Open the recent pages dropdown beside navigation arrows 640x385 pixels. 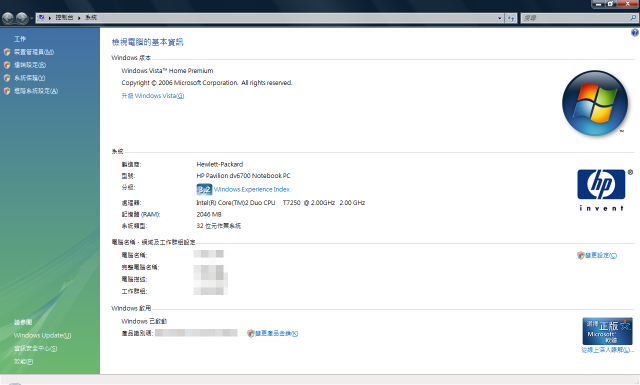[31, 18]
